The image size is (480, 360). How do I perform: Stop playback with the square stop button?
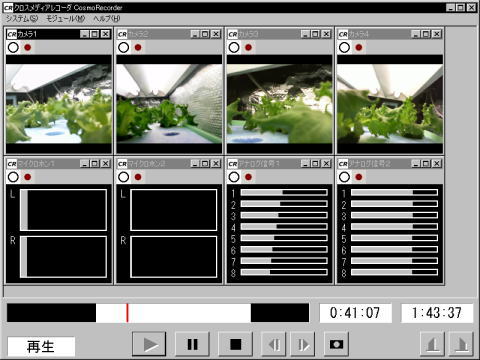point(235,344)
